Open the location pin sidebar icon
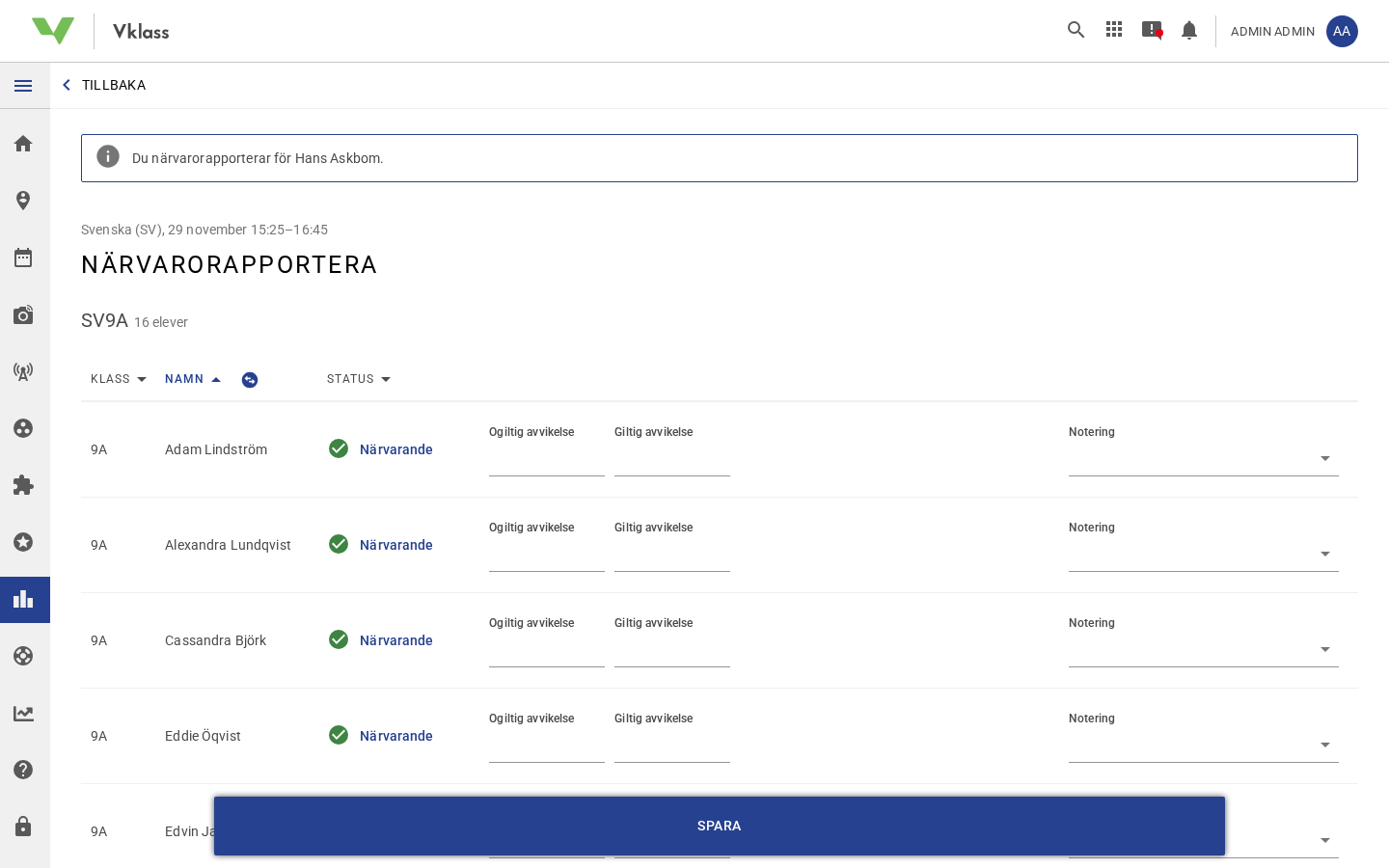 click(x=23, y=201)
